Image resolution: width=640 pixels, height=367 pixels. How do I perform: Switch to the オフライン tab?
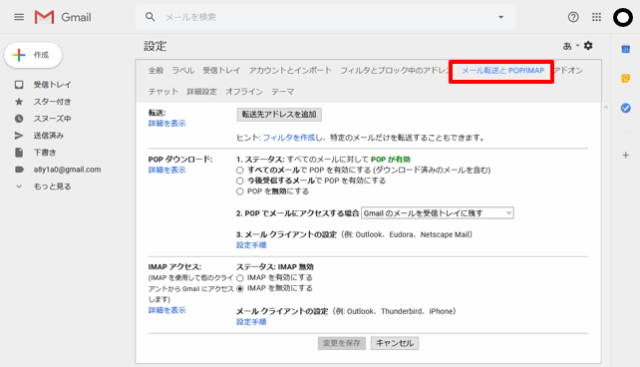click(x=244, y=92)
